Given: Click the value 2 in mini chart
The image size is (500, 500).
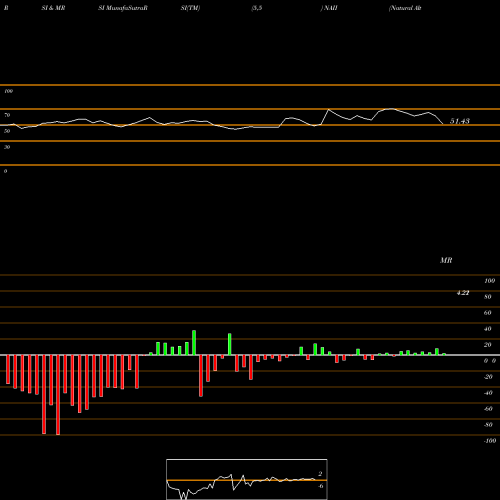Looking at the screenshot, I should (x=320, y=474).
